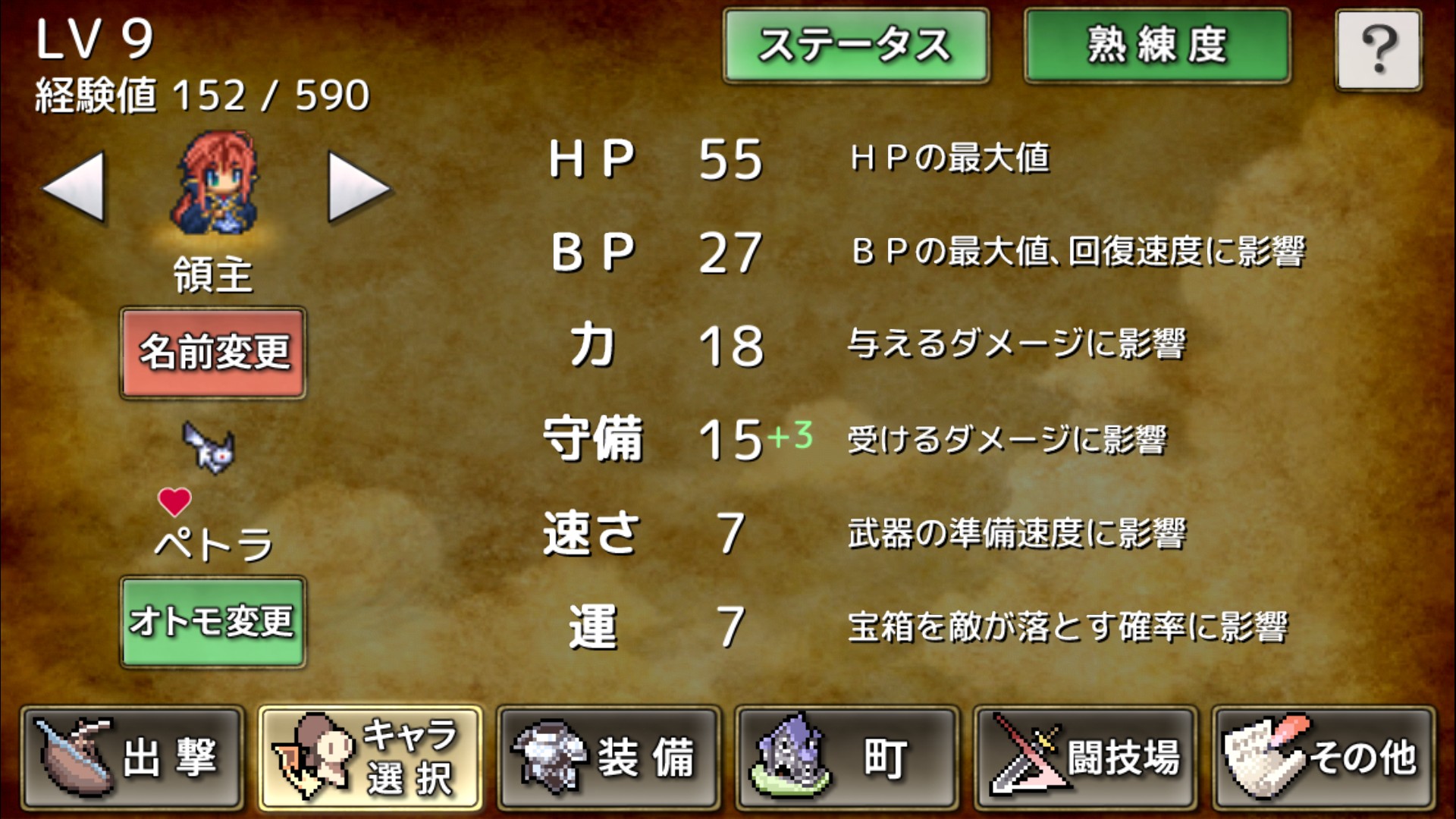Select the next character with right arrow
1456x819 pixels.
359,187
